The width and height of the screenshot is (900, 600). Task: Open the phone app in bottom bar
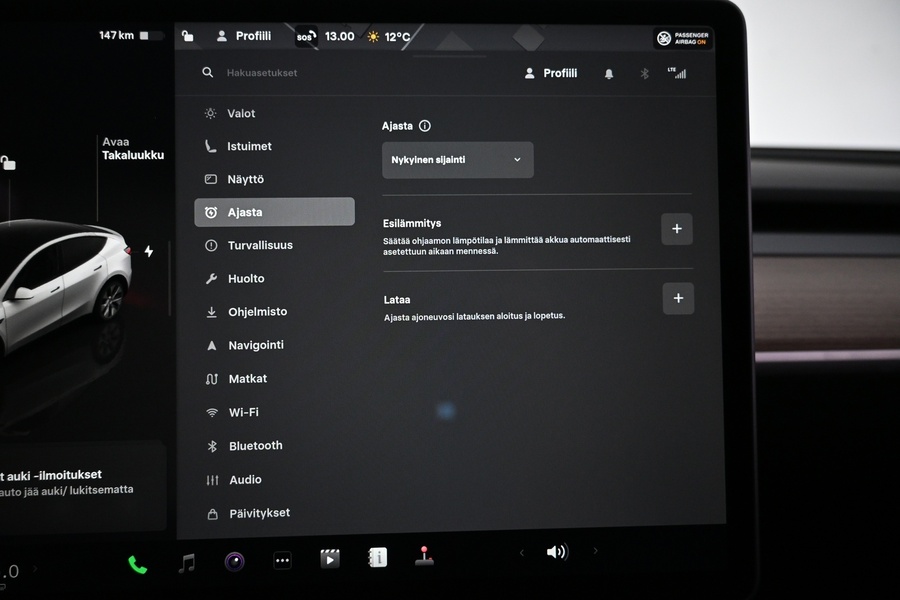click(x=137, y=564)
